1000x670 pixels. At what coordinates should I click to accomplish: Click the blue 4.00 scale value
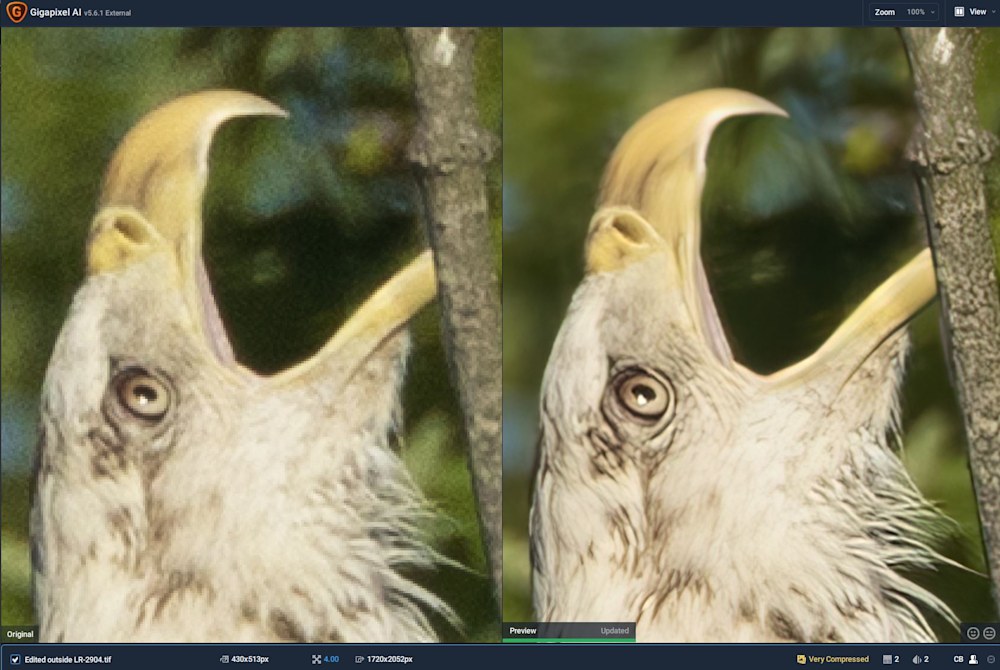(x=331, y=659)
